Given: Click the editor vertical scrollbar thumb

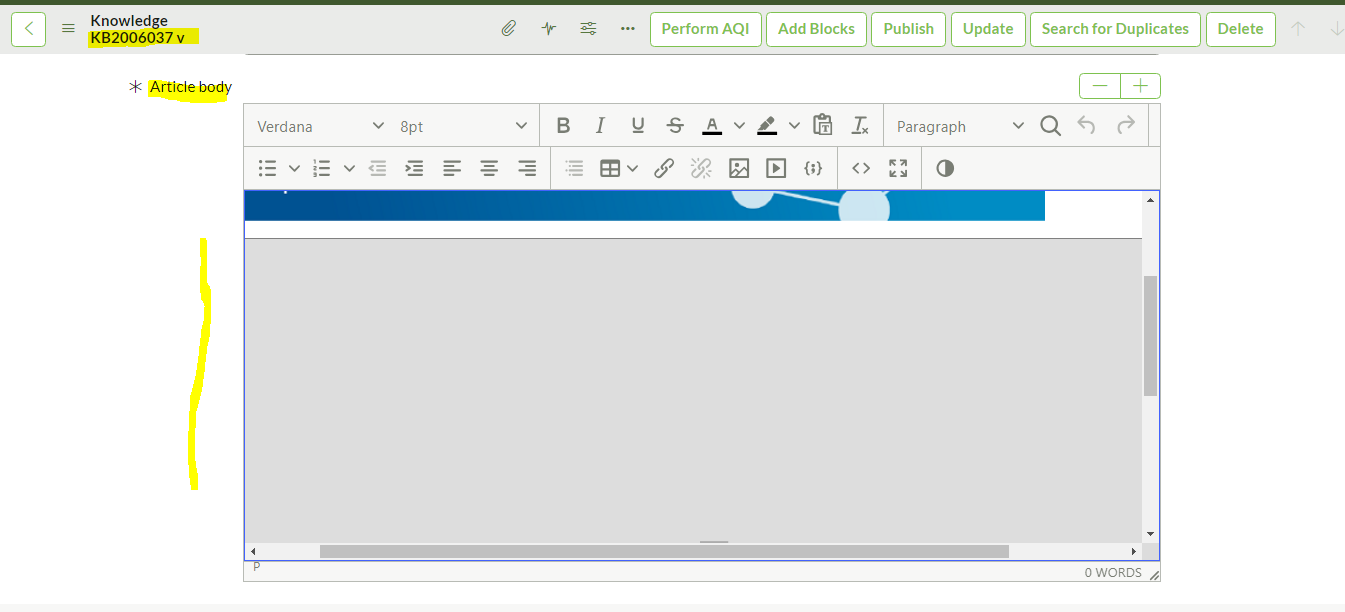Looking at the screenshot, I should pos(1150,335).
